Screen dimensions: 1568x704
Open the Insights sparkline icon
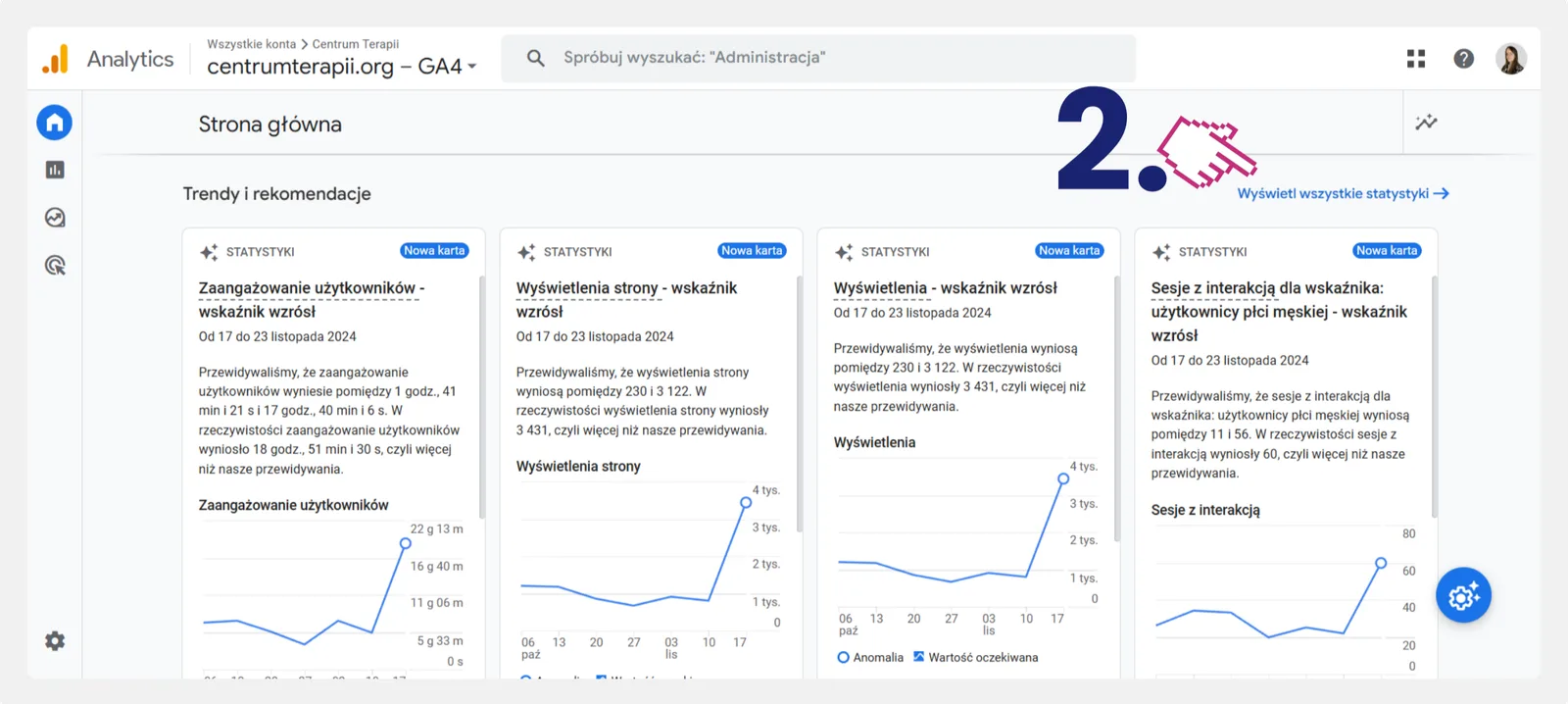[x=1427, y=123]
